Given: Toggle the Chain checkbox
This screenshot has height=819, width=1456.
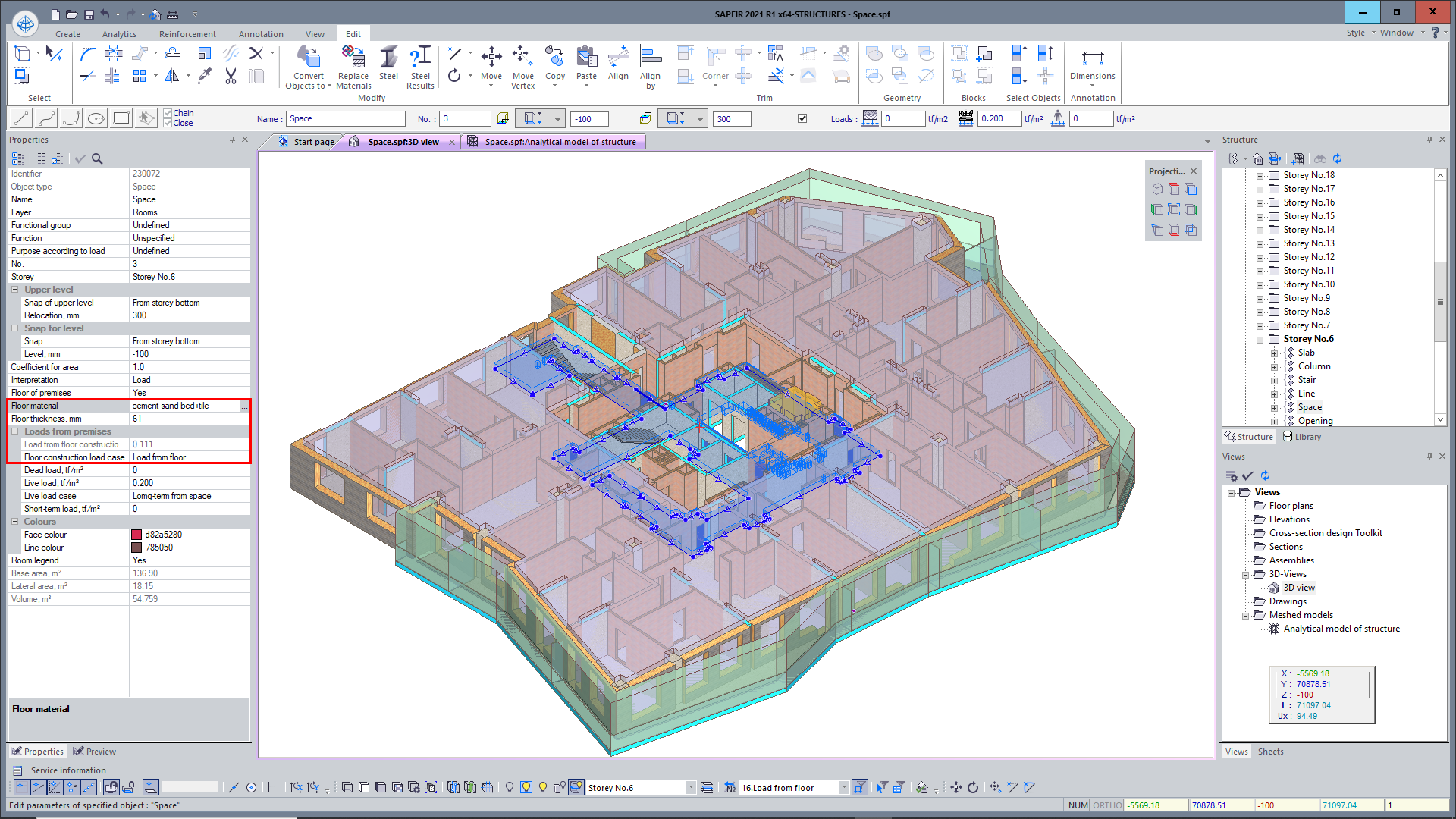Looking at the screenshot, I should tap(168, 113).
